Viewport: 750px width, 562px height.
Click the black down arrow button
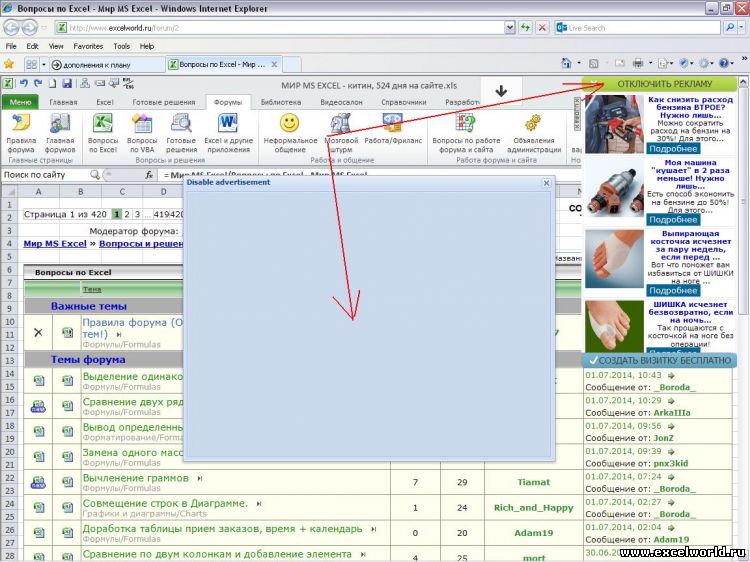tap(501, 90)
